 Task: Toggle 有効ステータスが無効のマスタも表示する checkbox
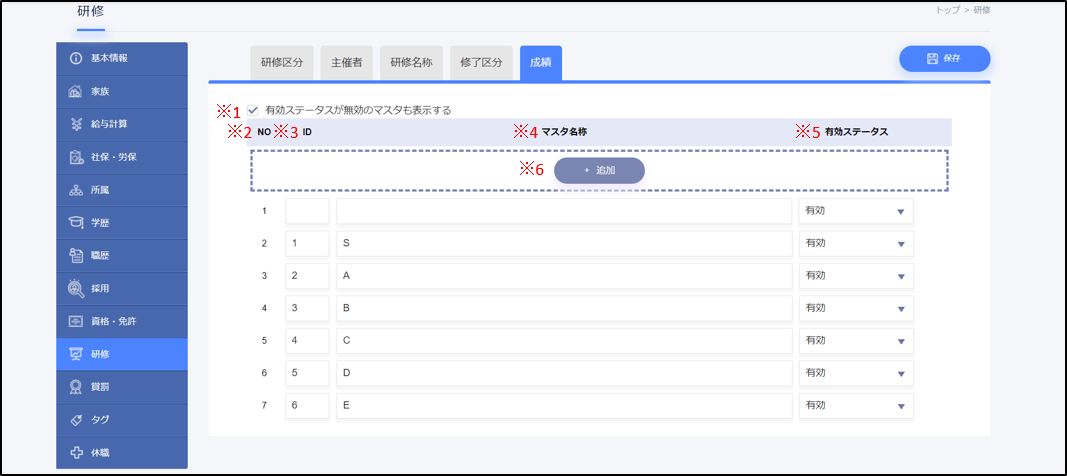point(253,109)
